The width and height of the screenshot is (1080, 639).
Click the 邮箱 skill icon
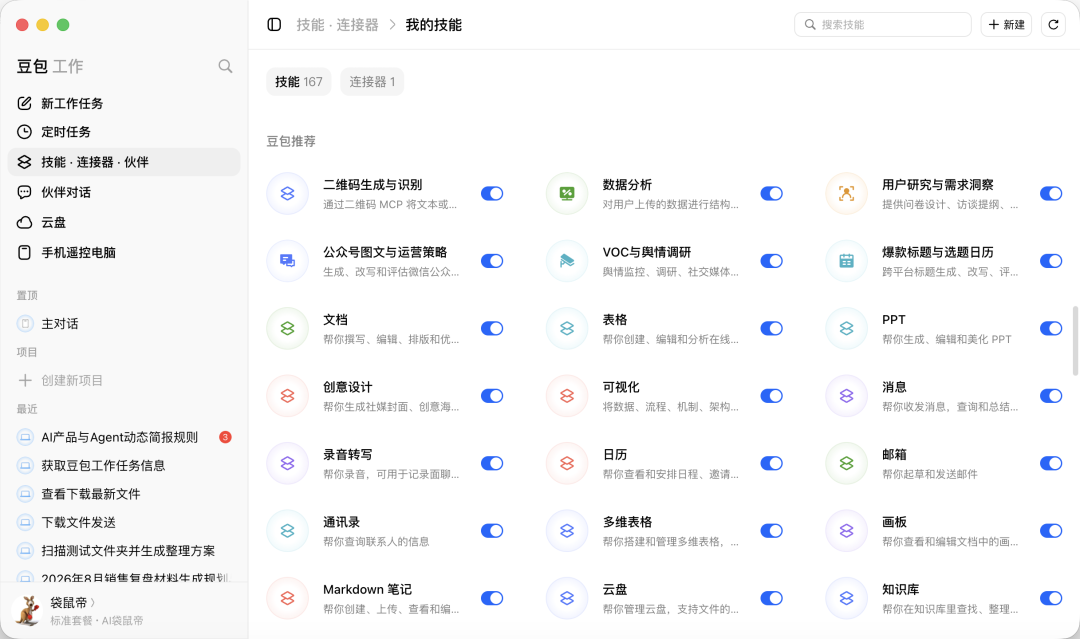[847, 463]
